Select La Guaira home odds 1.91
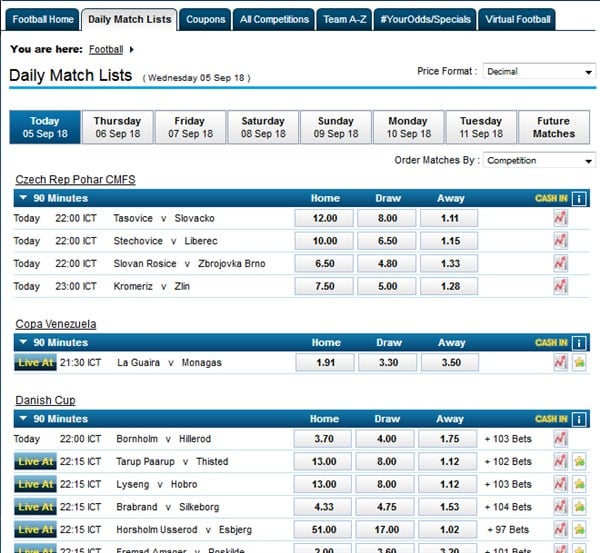600x553 pixels. point(325,362)
